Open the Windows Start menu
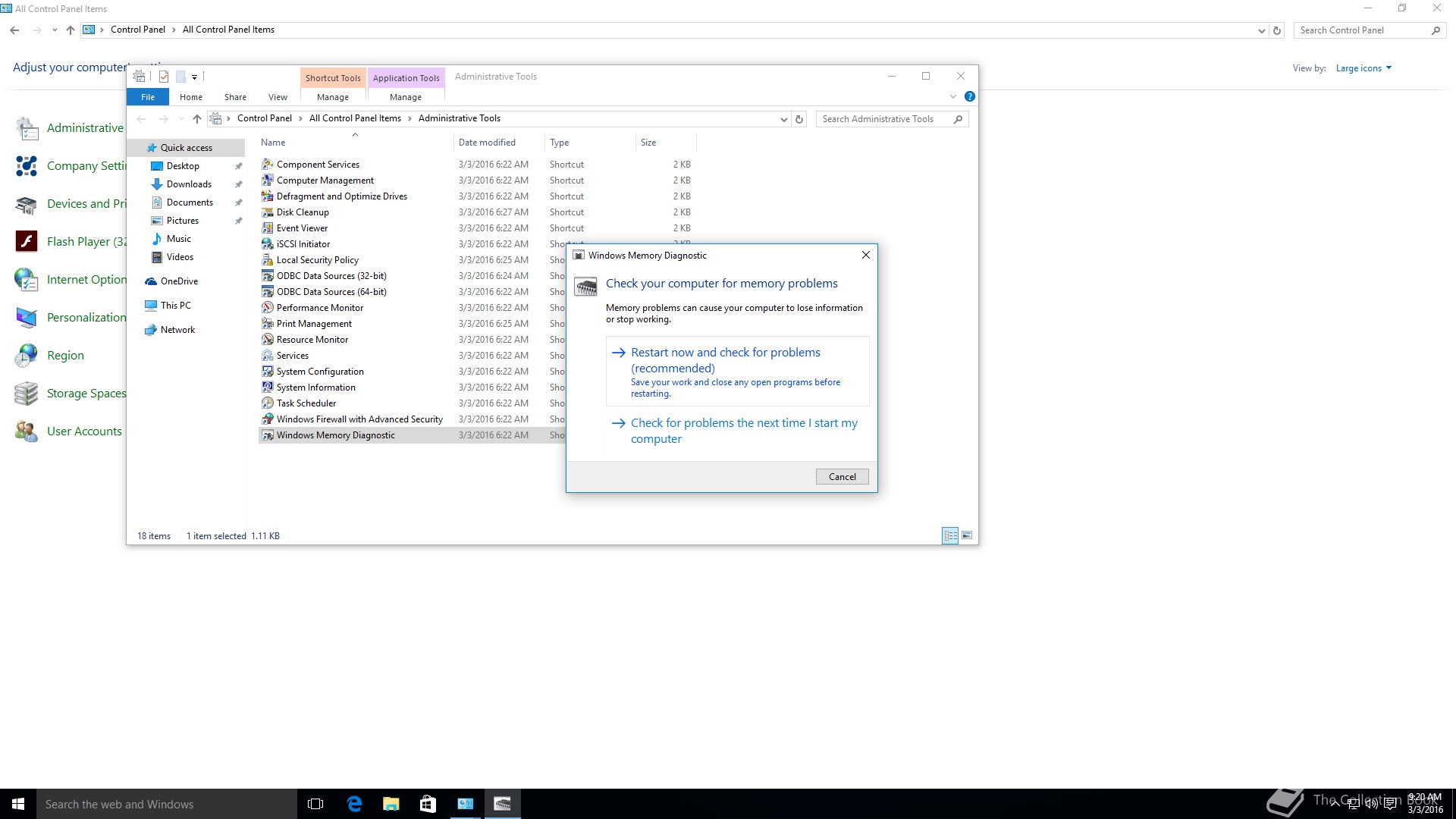The height and width of the screenshot is (819, 1456). point(18,804)
